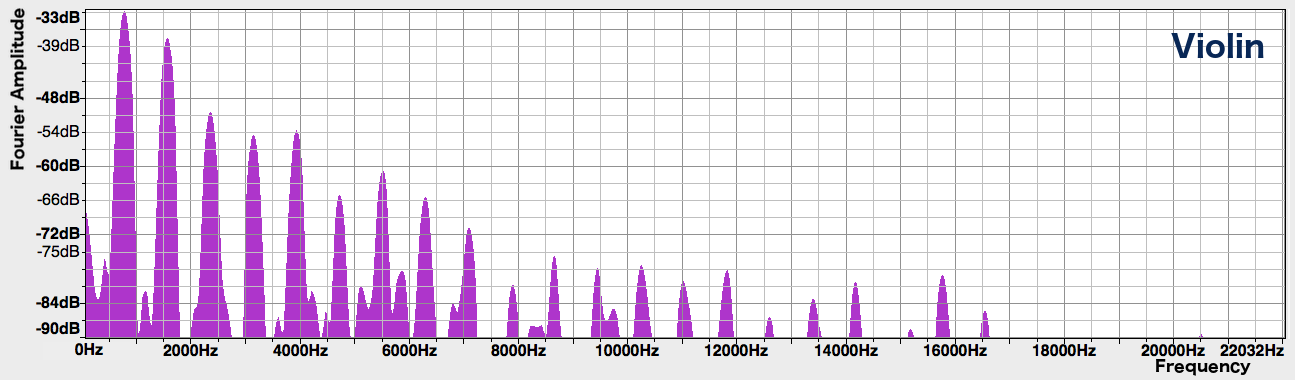Click the 2000Hz frequency axis label
1295x380 pixels.
click(189, 351)
